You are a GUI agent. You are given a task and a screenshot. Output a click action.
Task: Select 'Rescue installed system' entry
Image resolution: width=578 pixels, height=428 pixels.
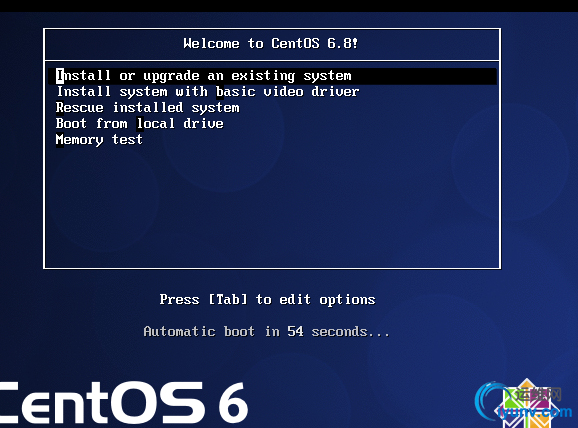coord(147,108)
